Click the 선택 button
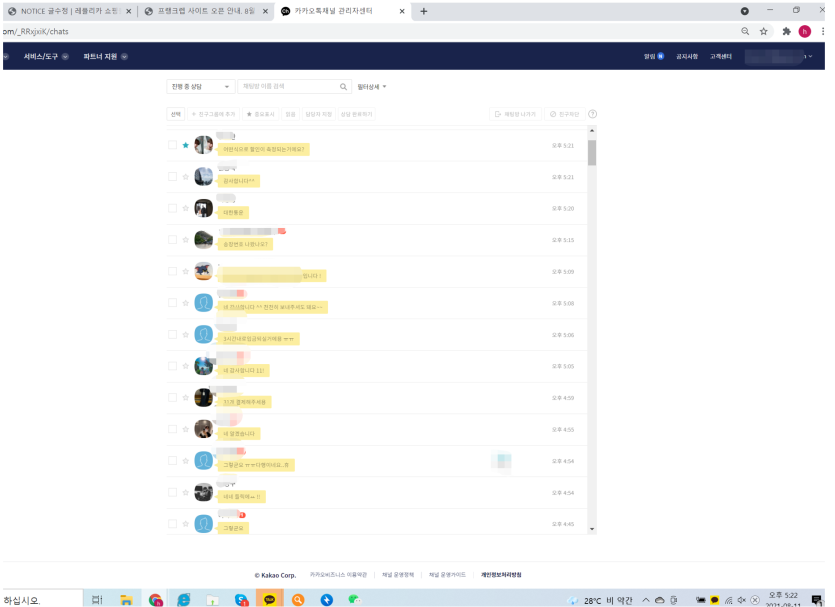The image size is (835, 607). (x=176, y=114)
